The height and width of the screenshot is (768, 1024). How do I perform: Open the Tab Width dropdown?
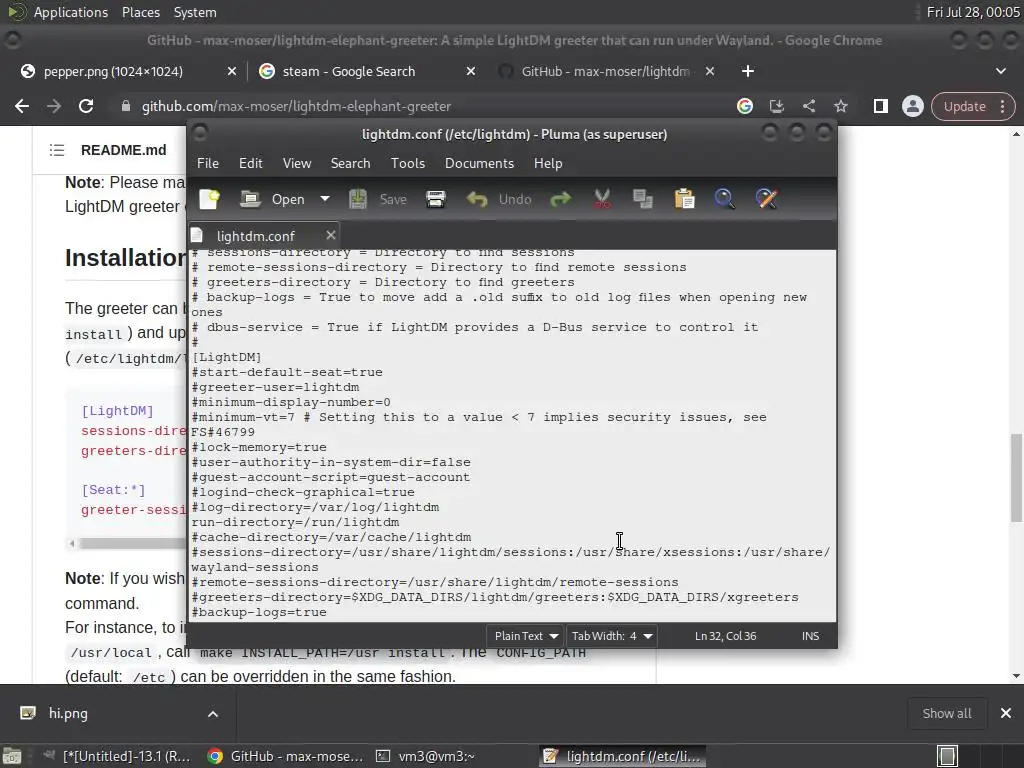(611, 636)
